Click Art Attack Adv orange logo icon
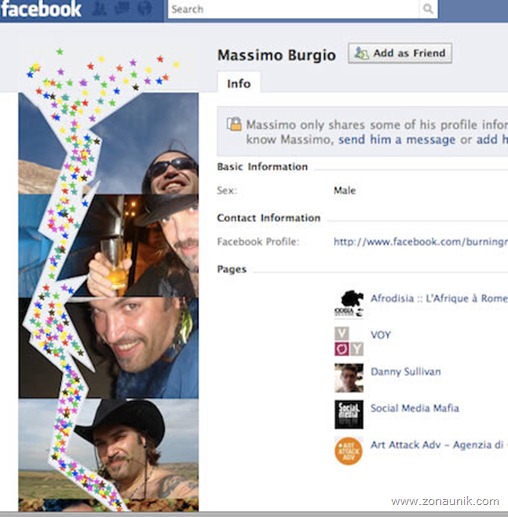Viewport: 508px width, 517px height. pos(349,451)
